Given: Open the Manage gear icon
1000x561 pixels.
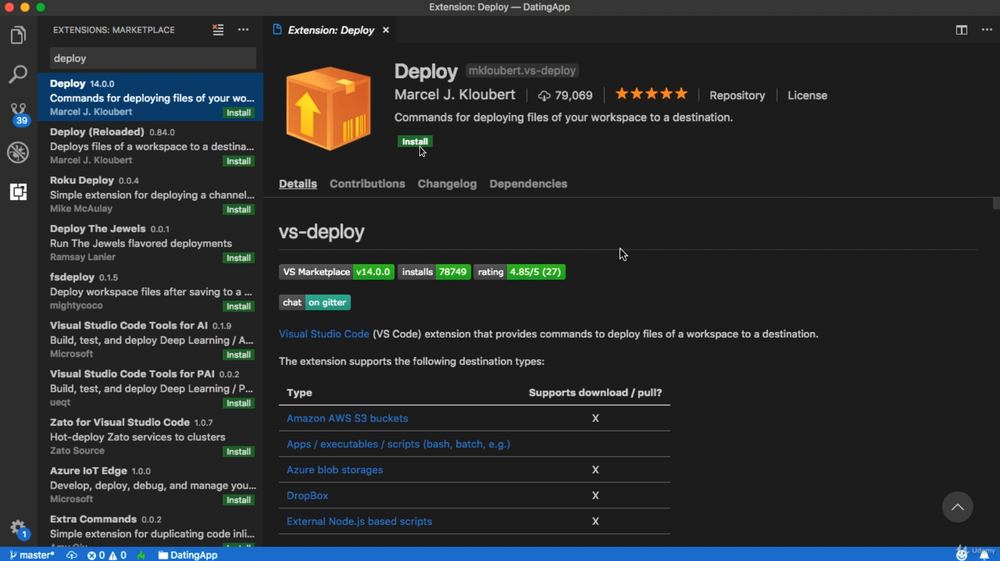Looking at the screenshot, I should tap(18, 528).
